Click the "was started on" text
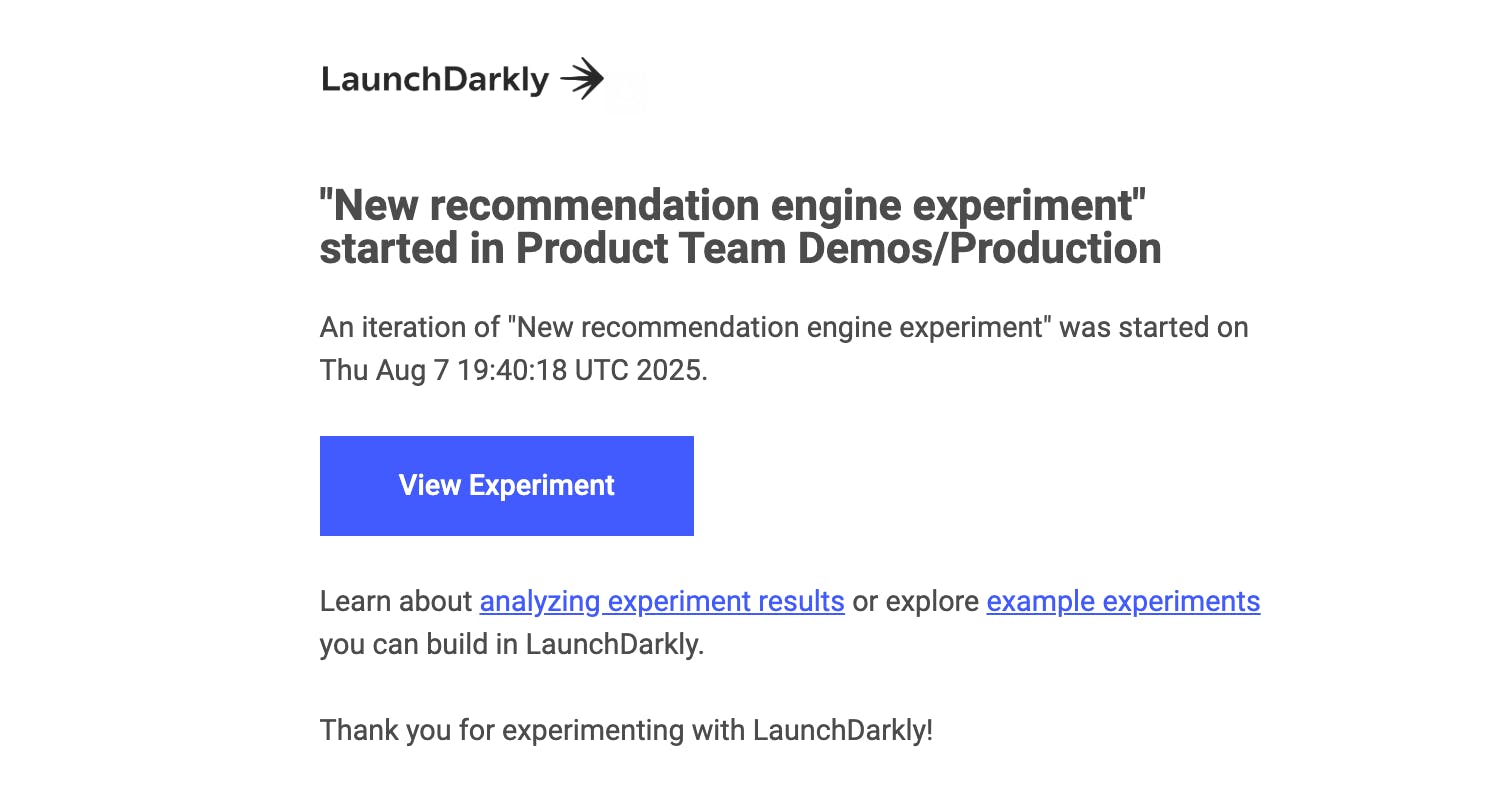Screen dimensions: 1508x792 [x=1154, y=328]
